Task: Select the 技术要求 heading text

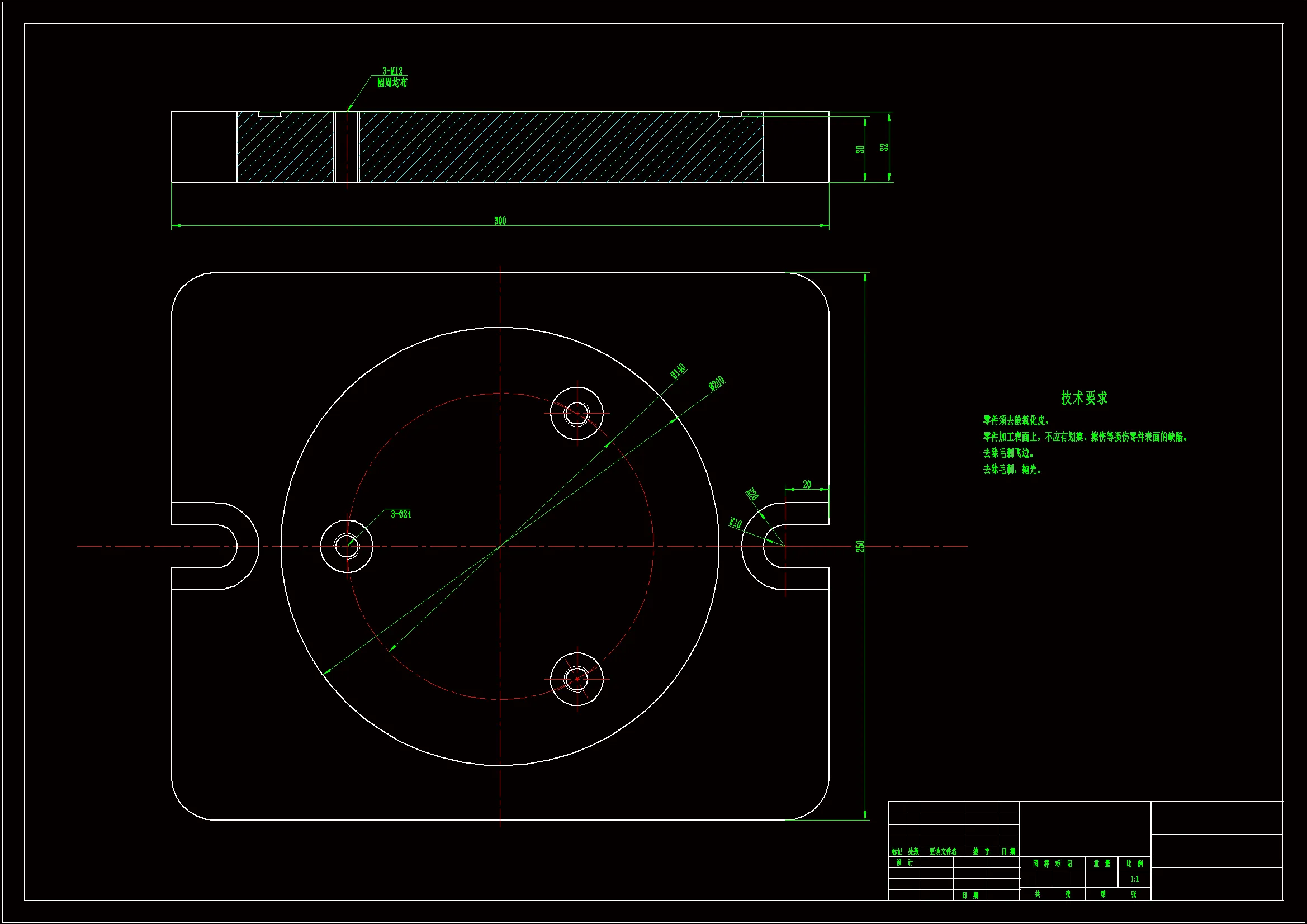Action: tap(1084, 398)
